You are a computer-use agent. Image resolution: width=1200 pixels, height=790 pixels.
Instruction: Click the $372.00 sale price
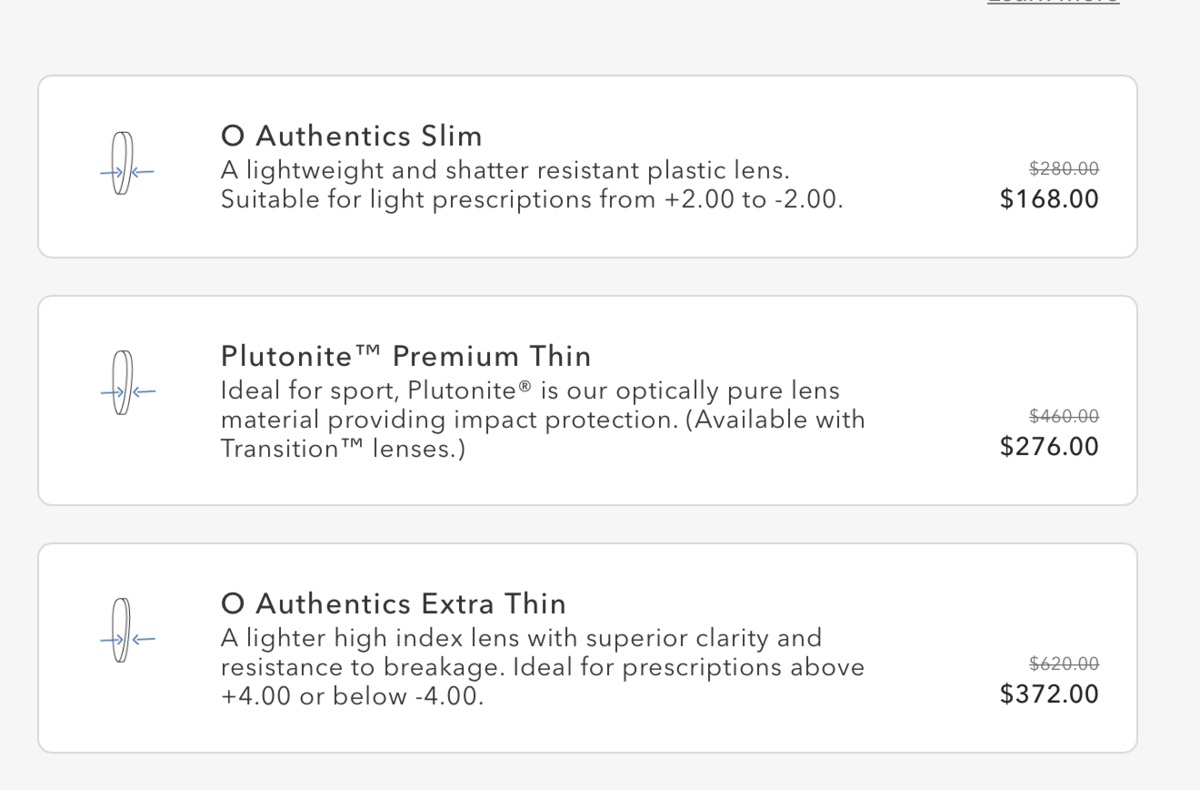1049,694
